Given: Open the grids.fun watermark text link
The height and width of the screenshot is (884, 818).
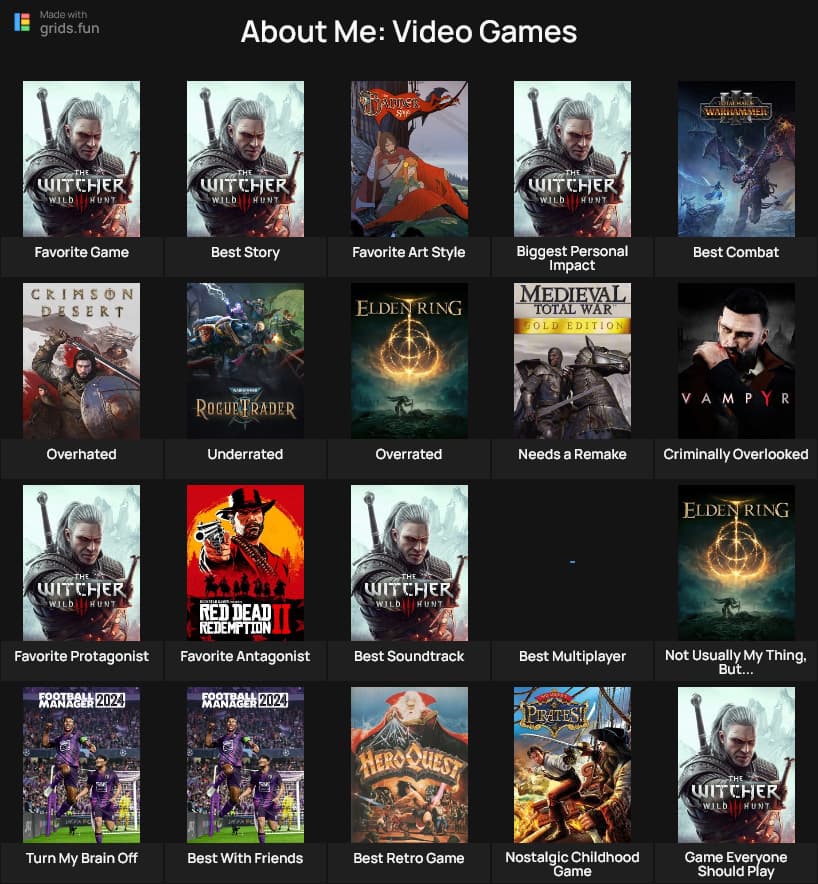Looking at the screenshot, I should (x=69, y=28).
